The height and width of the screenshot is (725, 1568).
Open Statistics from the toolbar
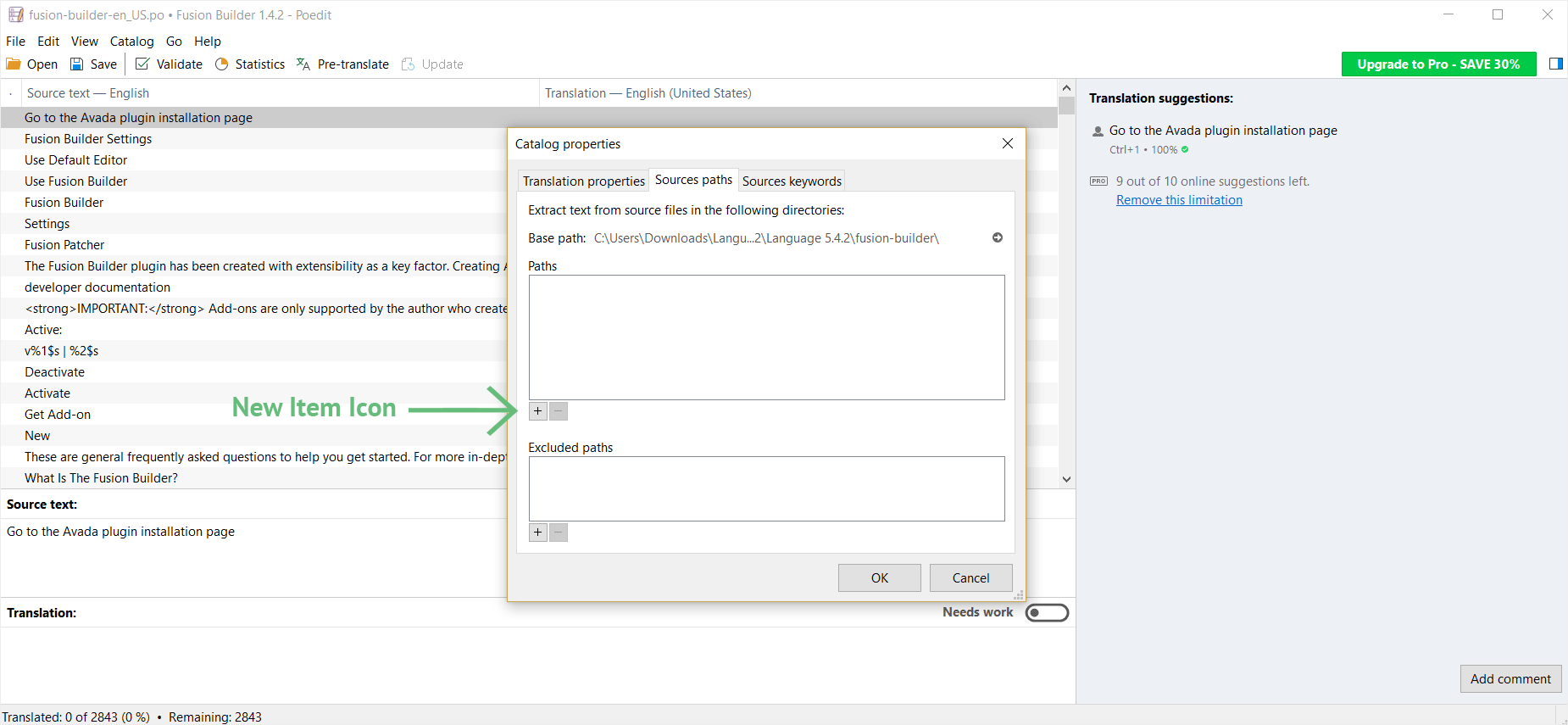[x=250, y=64]
